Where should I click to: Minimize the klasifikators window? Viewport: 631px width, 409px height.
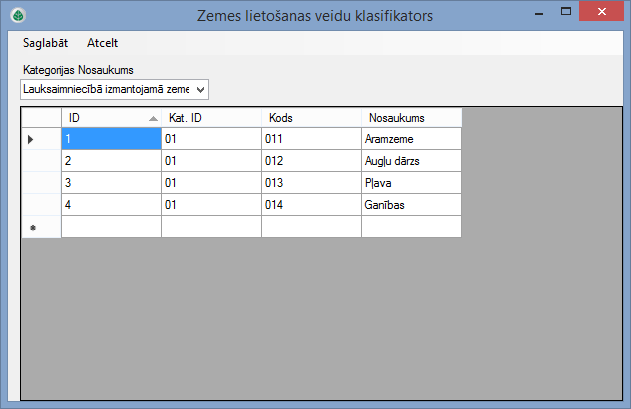pos(539,12)
